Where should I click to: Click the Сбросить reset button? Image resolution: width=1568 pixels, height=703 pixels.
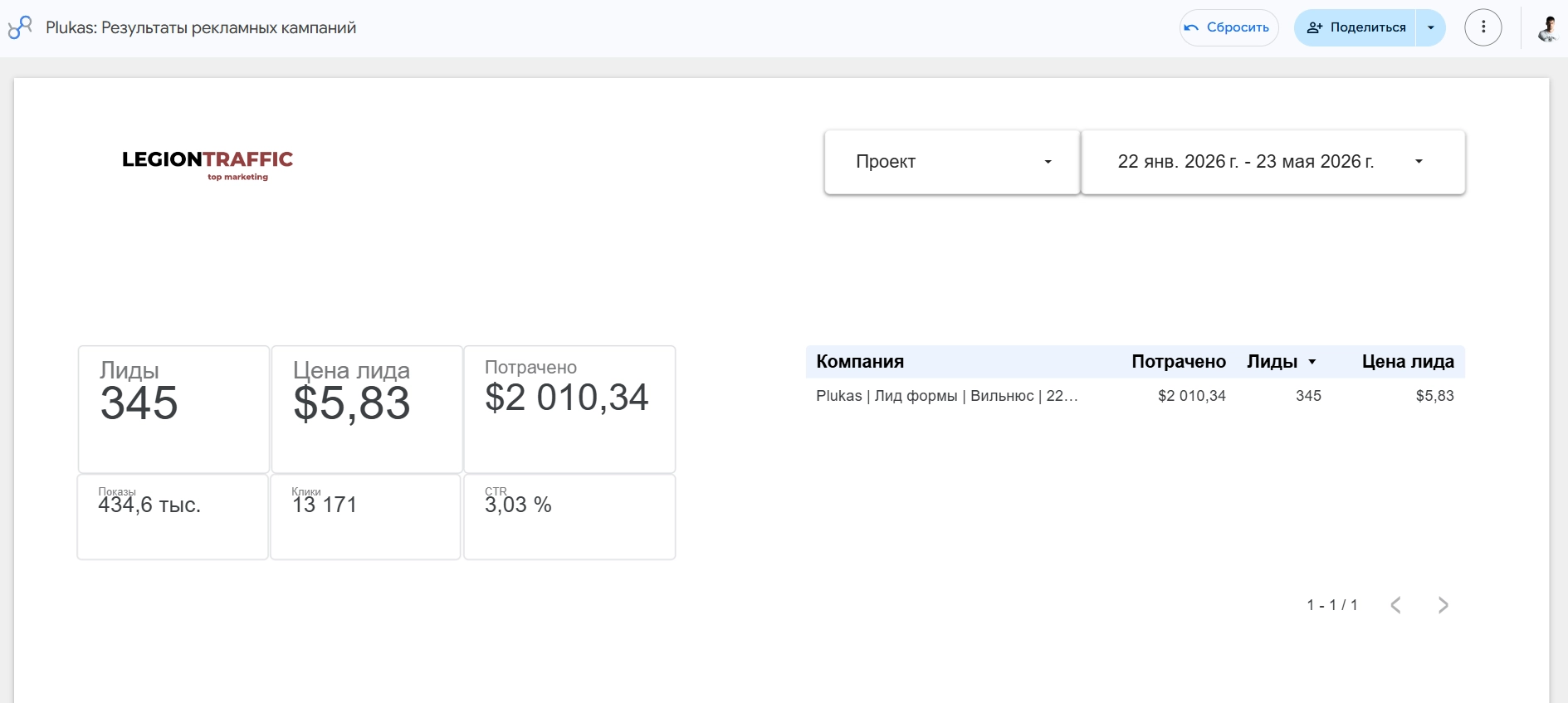(1229, 27)
